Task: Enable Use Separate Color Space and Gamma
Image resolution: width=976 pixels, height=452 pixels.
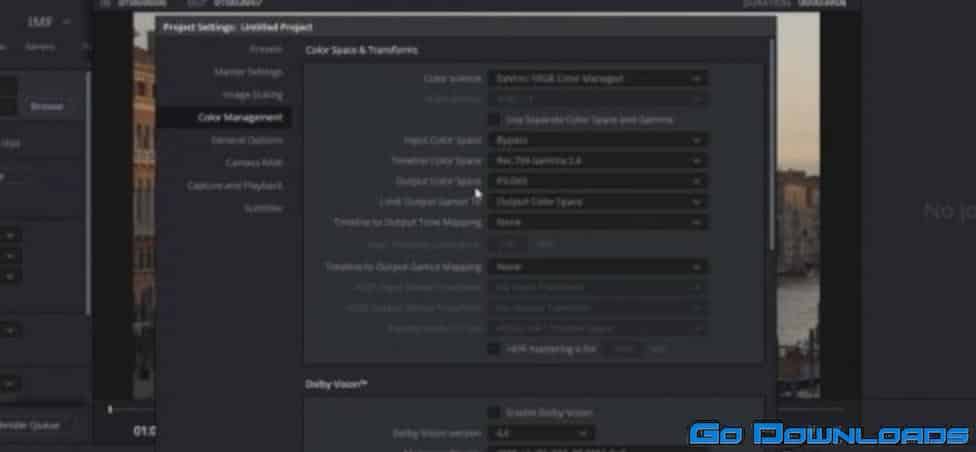Action: pyautogui.click(x=494, y=120)
